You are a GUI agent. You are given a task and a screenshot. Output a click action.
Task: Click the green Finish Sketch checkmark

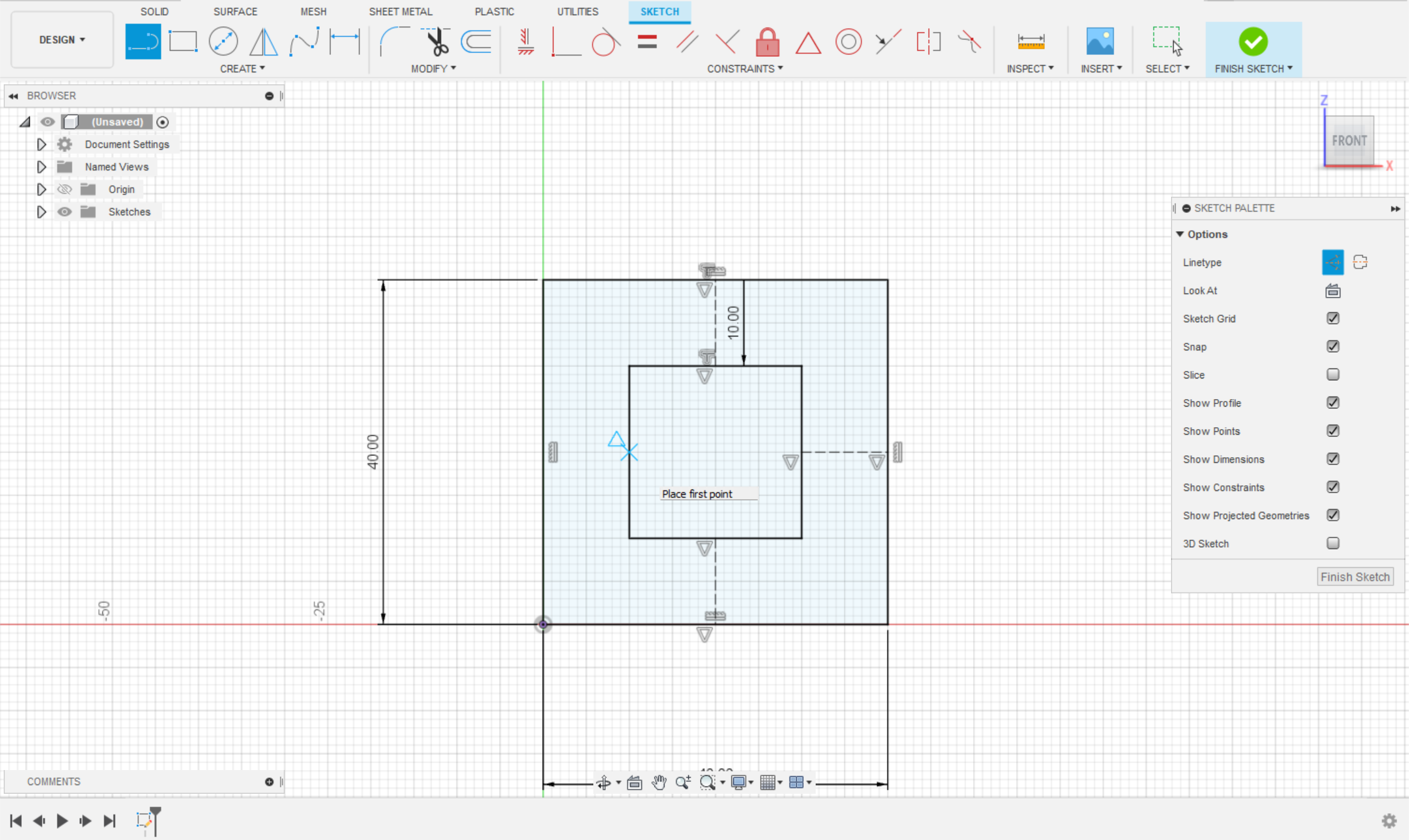(1253, 42)
